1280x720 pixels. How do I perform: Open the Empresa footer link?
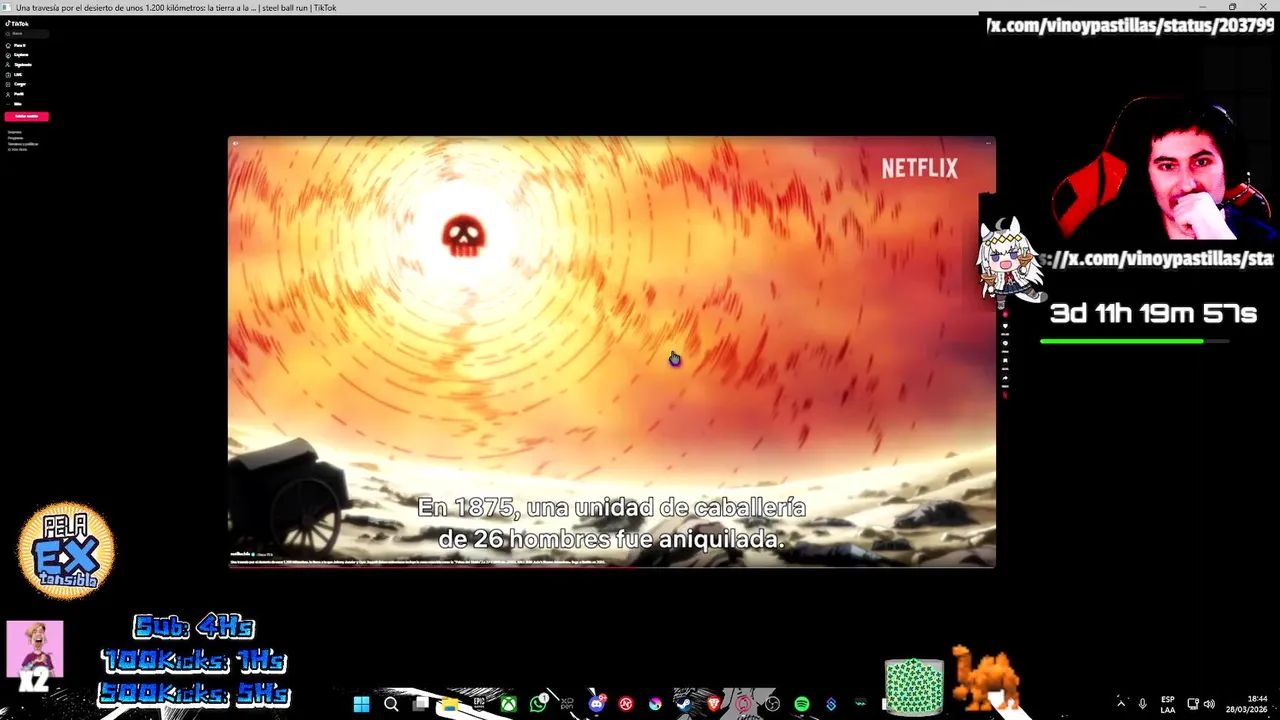click(15, 132)
